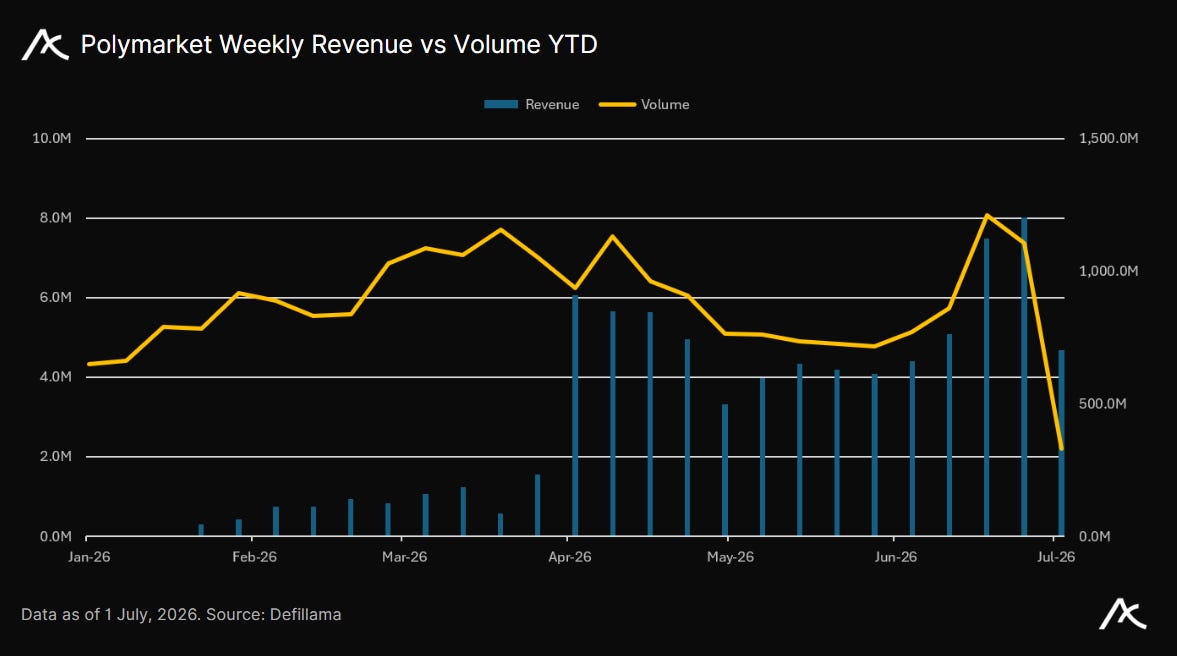Click the 500.0M right axis label

click(x=1103, y=404)
